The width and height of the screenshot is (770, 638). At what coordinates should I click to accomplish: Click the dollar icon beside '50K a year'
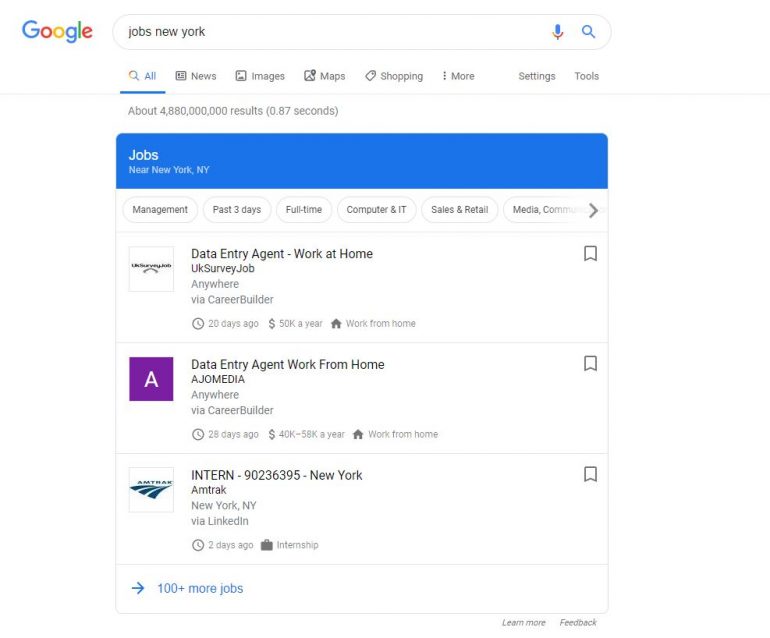(272, 324)
